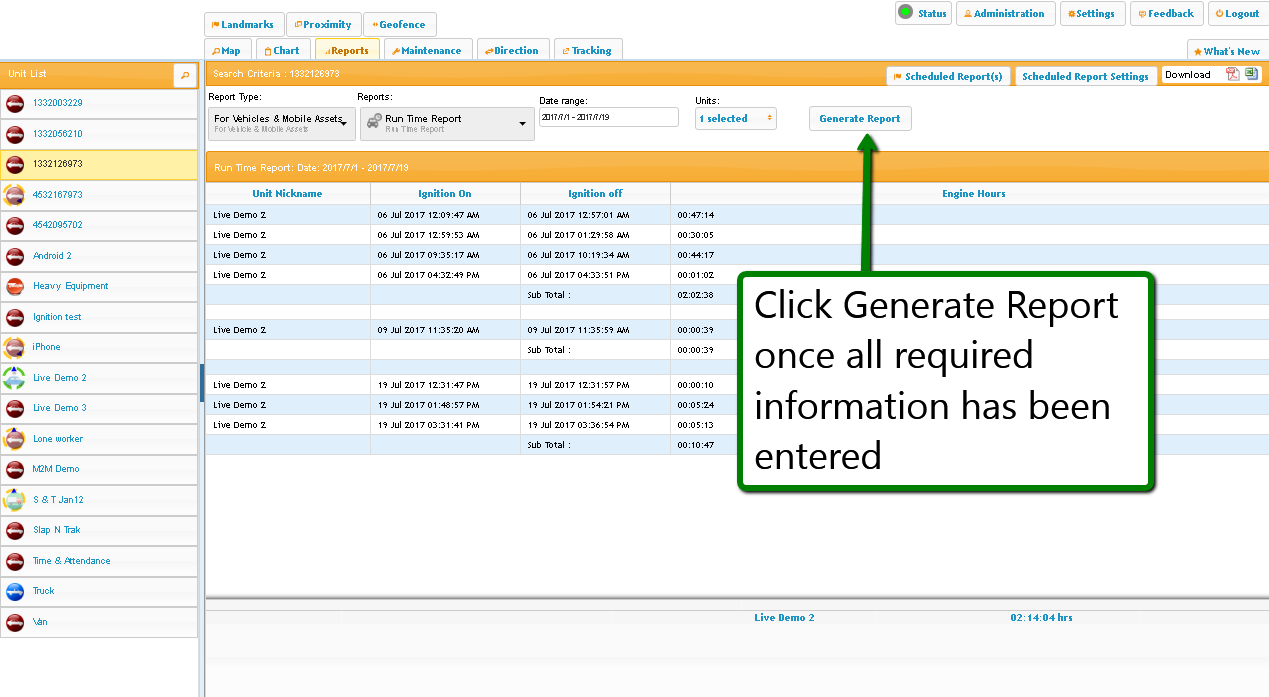Open Scheduled Report(s)

tap(948, 77)
